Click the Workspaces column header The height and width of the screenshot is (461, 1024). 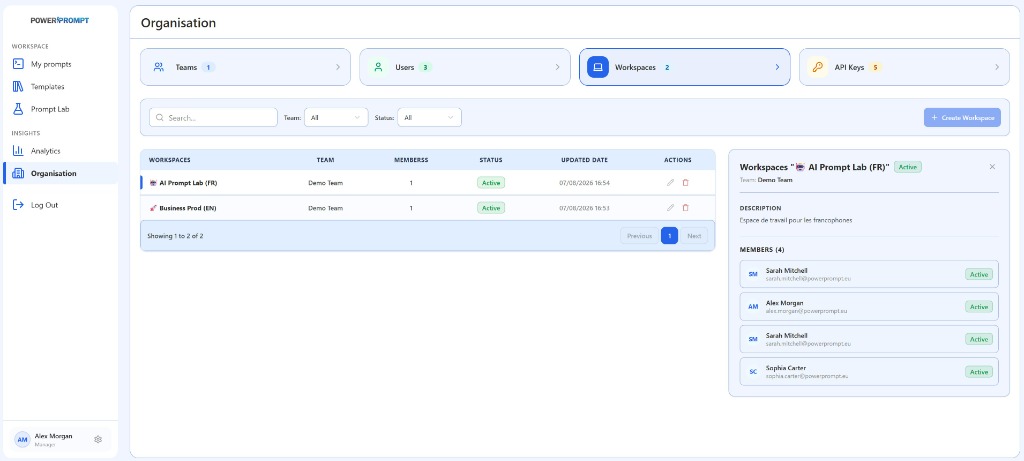(x=170, y=160)
